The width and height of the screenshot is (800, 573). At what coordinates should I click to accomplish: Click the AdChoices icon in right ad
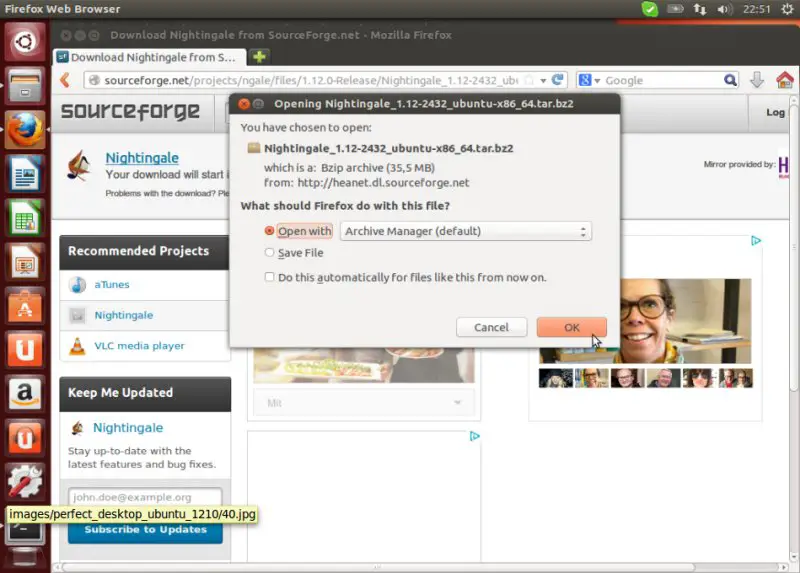(756, 240)
